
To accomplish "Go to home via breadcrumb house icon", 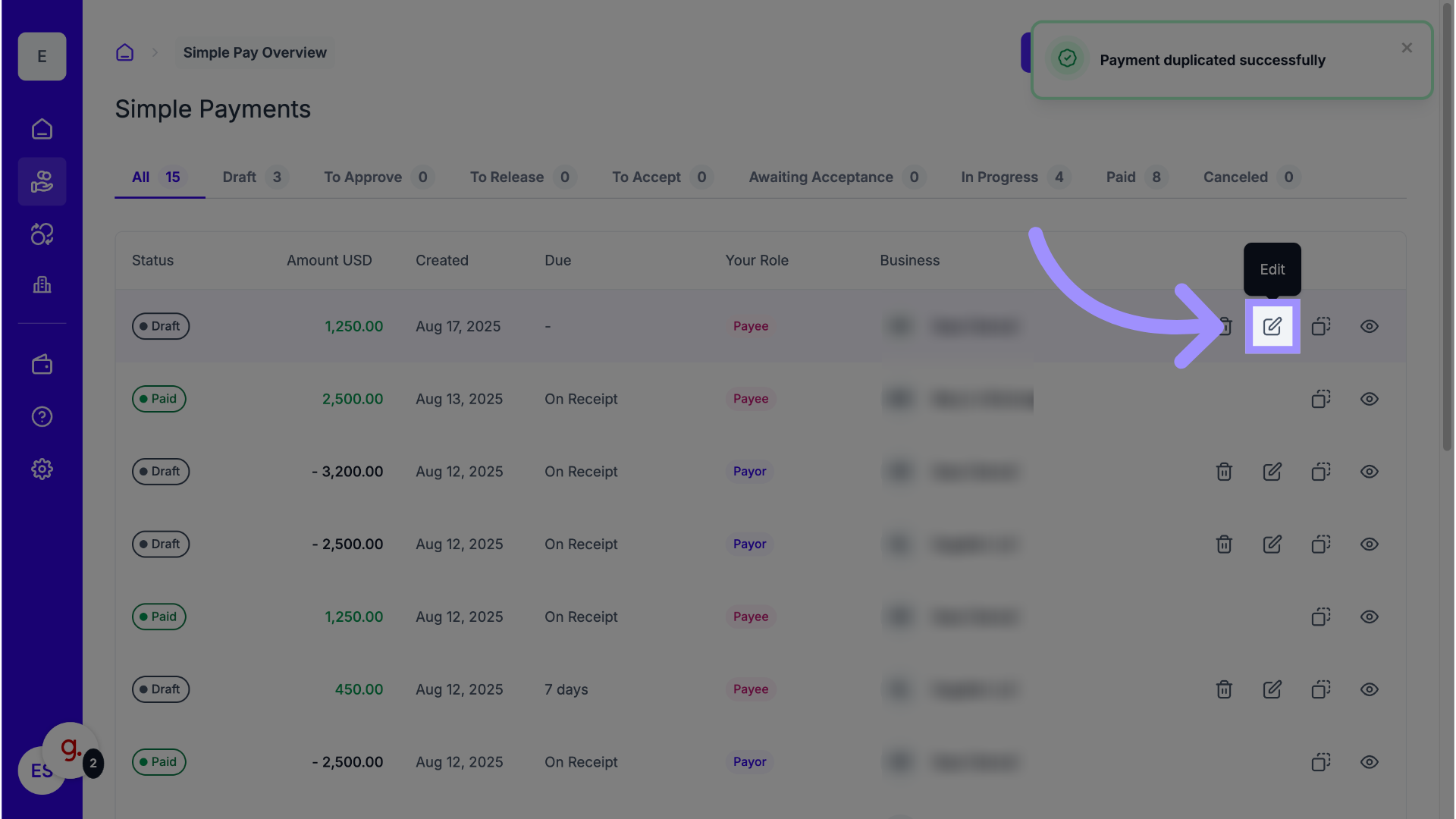I will [x=124, y=52].
